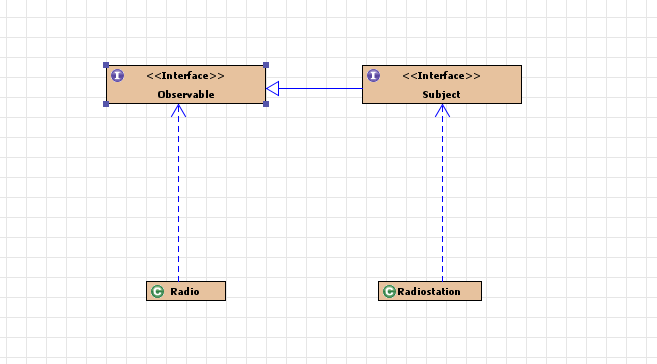Click the <<Interface>> stereotype on Subject
The width and height of the screenshot is (657, 364).
441,76
